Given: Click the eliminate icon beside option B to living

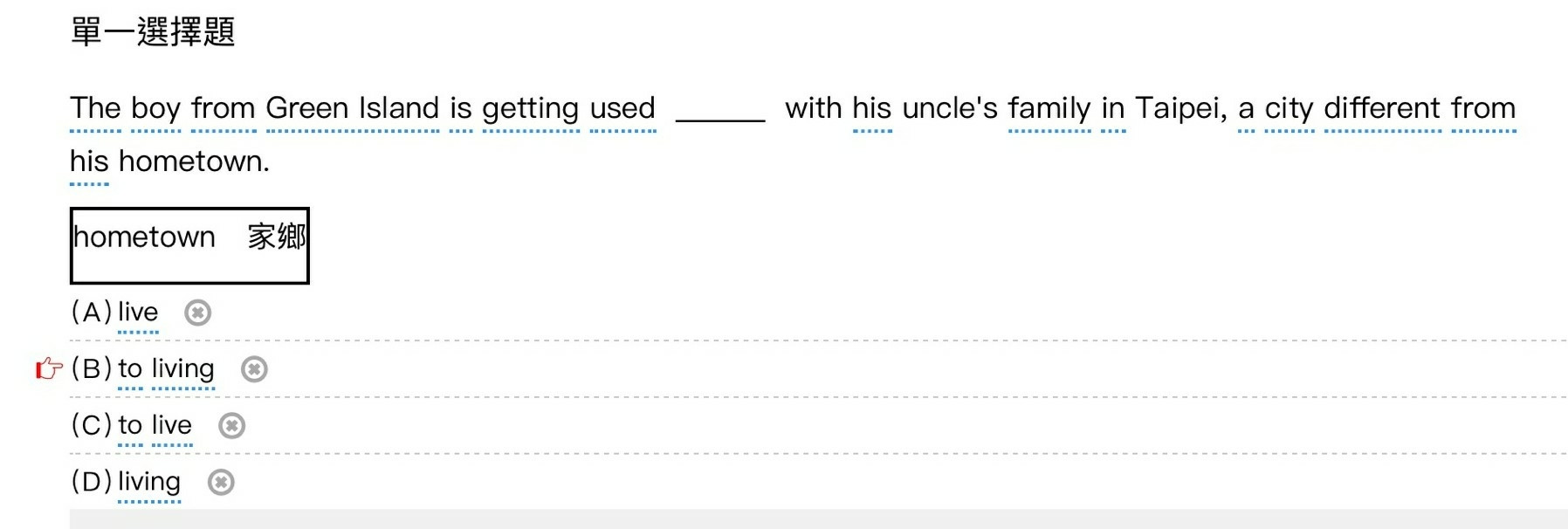Looking at the screenshot, I should (x=254, y=369).
